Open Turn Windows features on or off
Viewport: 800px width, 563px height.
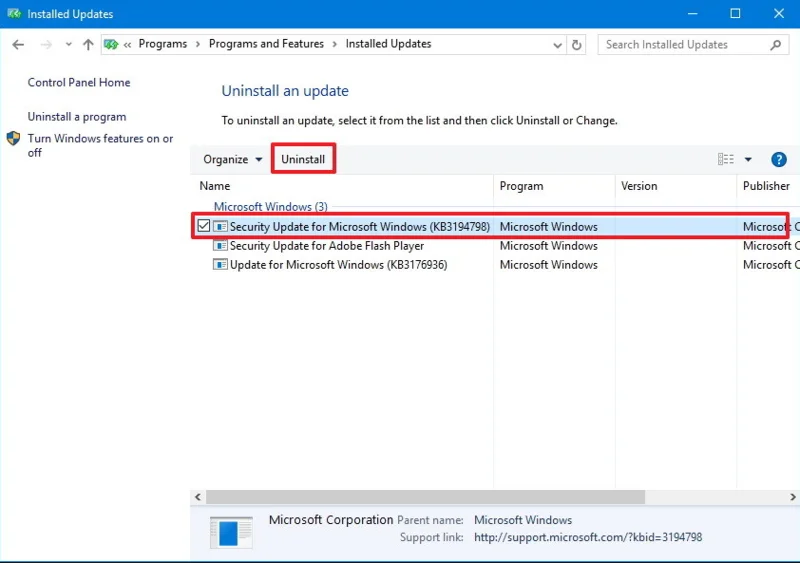coord(101,145)
